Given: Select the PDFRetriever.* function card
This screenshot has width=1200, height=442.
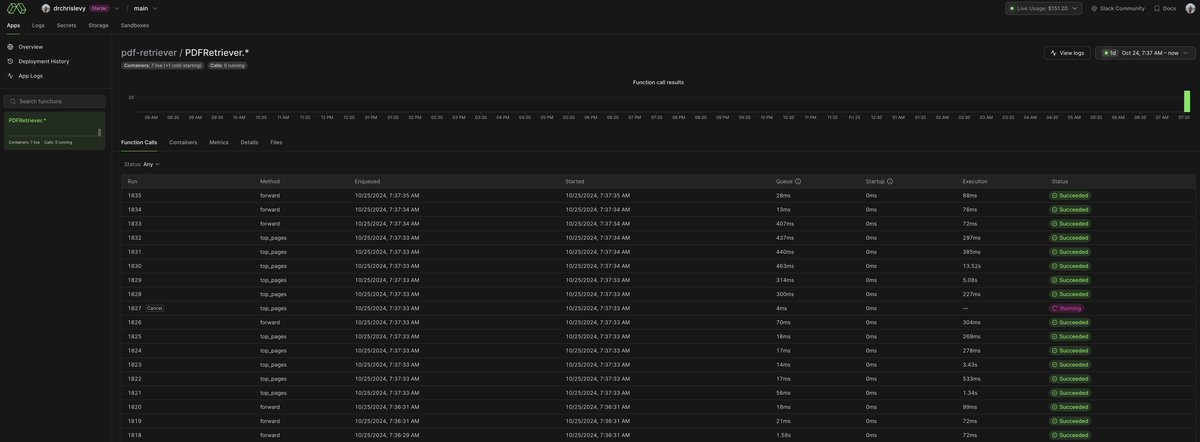Looking at the screenshot, I should (x=55, y=131).
